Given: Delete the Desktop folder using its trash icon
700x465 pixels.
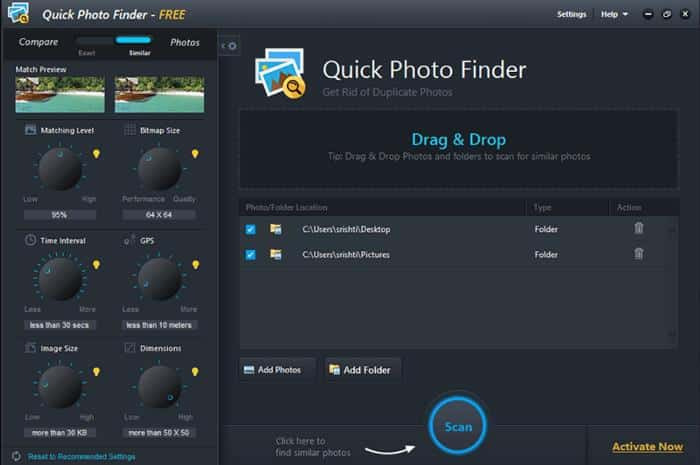Looking at the screenshot, I should tap(639, 228).
